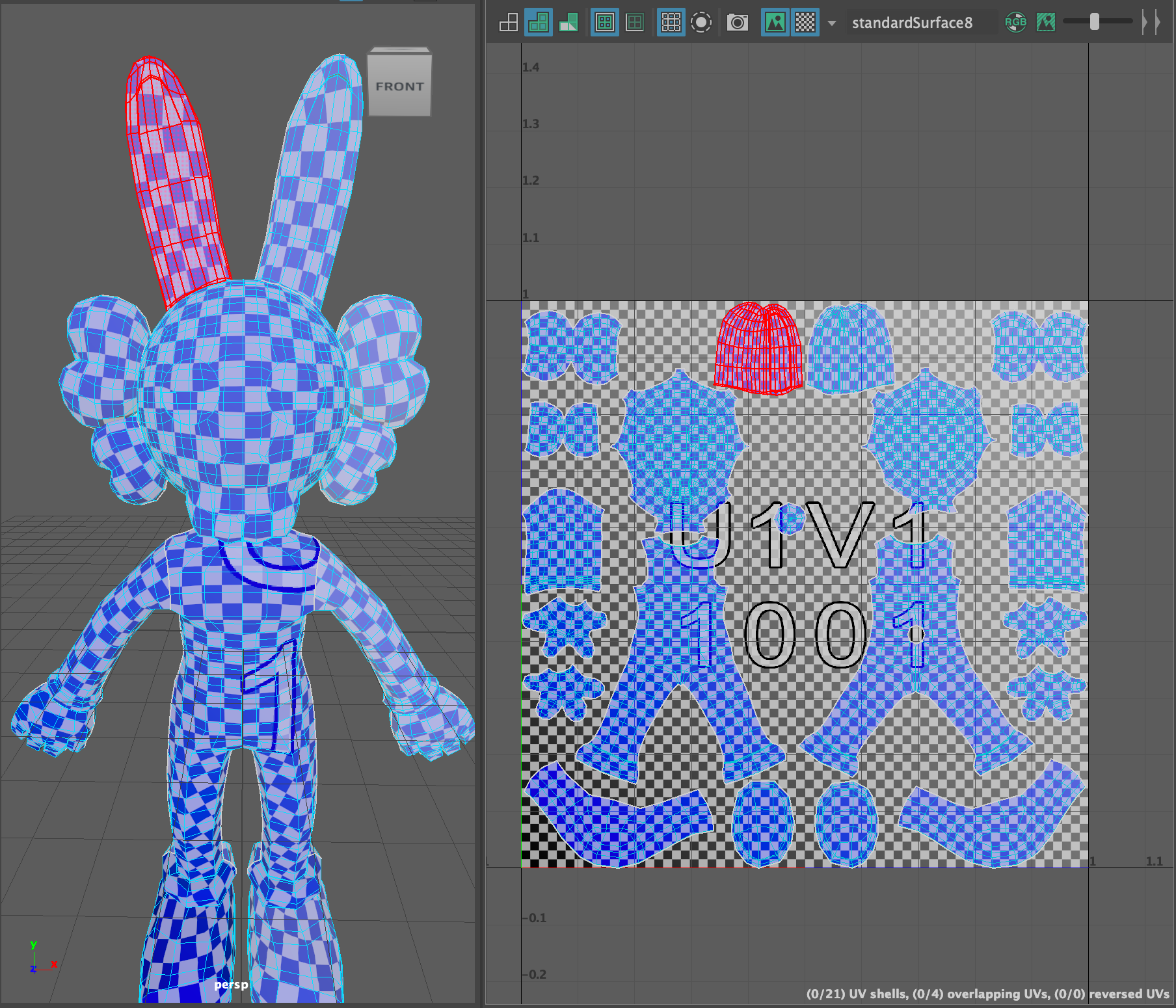The image size is (1176, 1008).
Task: Select the red ear UV shell in the UV editor
Action: pyautogui.click(x=758, y=349)
